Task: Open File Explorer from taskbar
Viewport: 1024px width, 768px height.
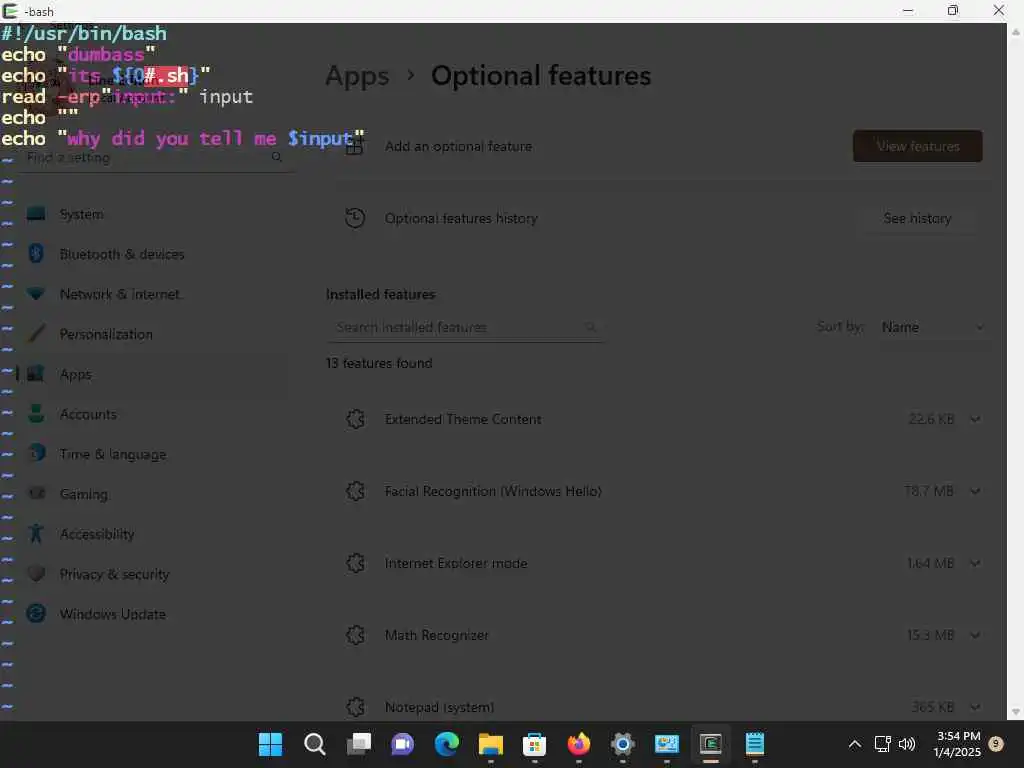Action: click(490, 744)
